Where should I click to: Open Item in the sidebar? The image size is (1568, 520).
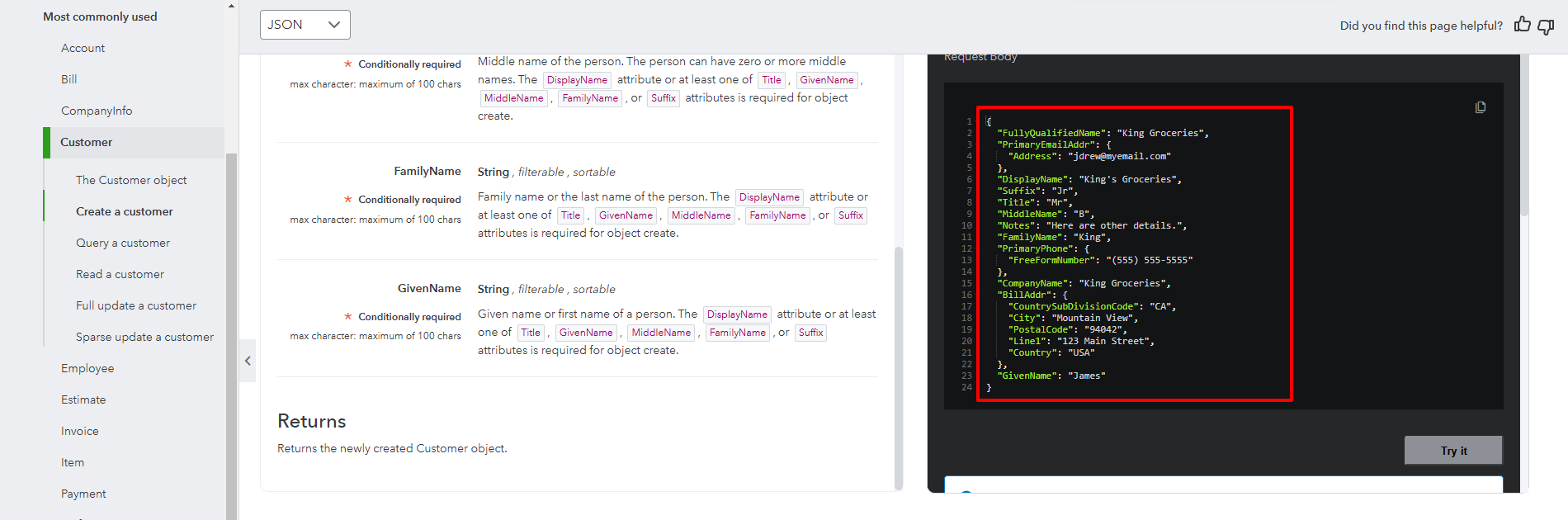(x=73, y=462)
